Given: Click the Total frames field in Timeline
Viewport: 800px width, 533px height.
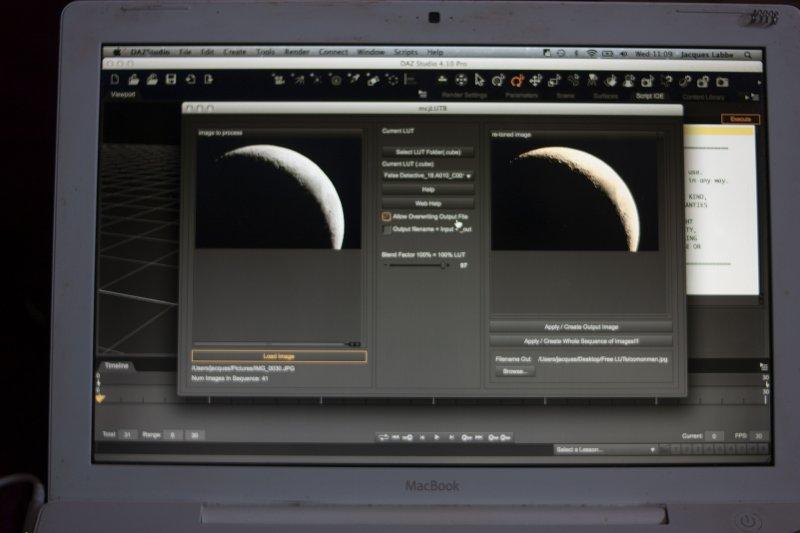Looking at the screenshot, I should [127, 435].
